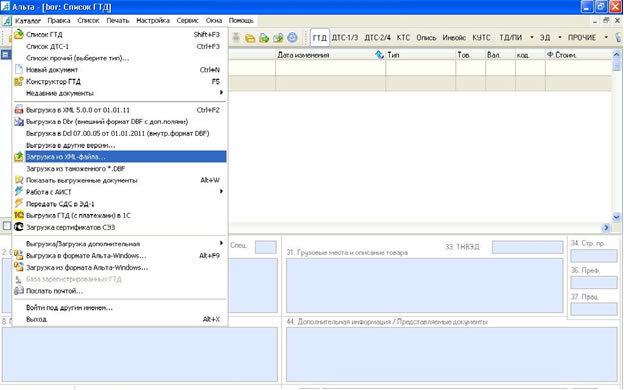
Task: Expand the Недавние документы submenu arrow
Action: click(x=221, y=92)
